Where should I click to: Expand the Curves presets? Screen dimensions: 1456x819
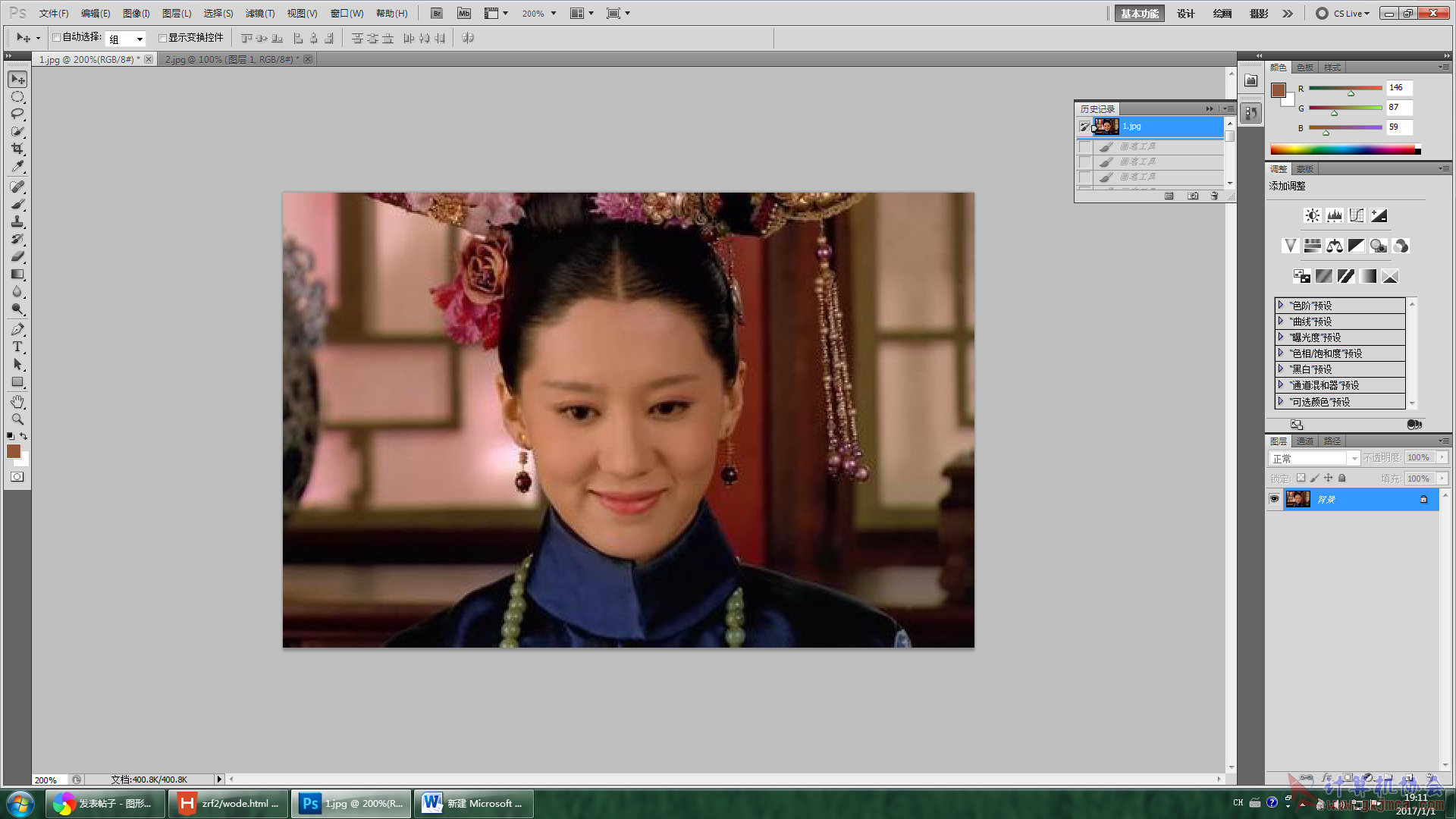[x=1281, y=321]
